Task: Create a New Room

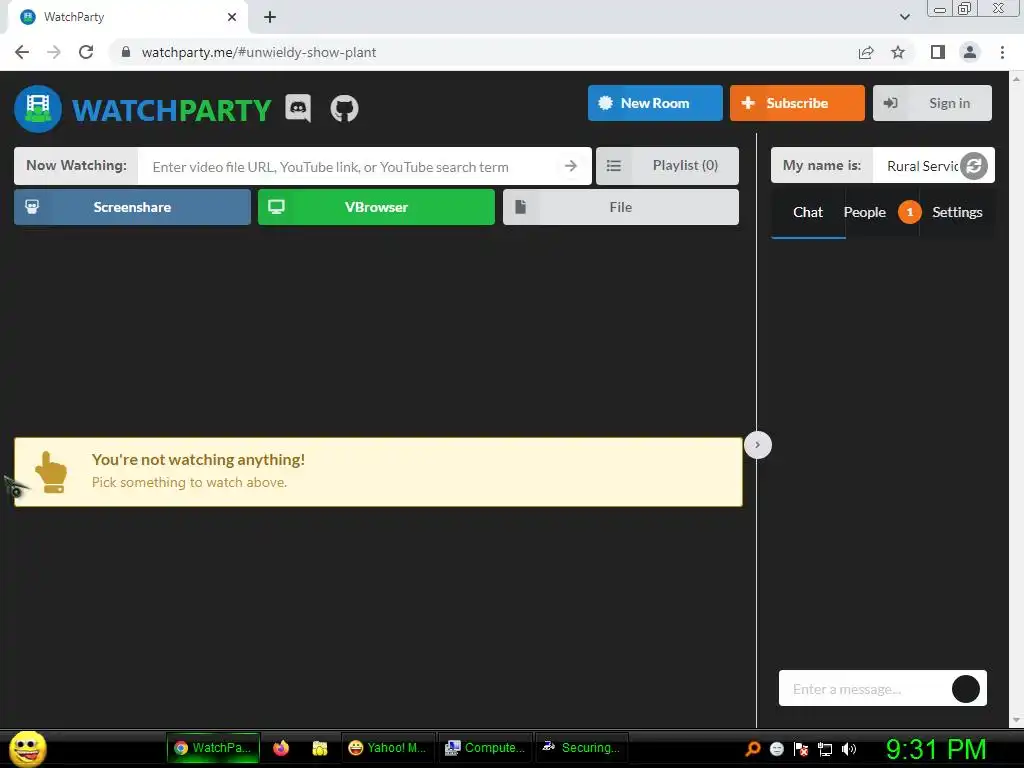Action: 655,103
